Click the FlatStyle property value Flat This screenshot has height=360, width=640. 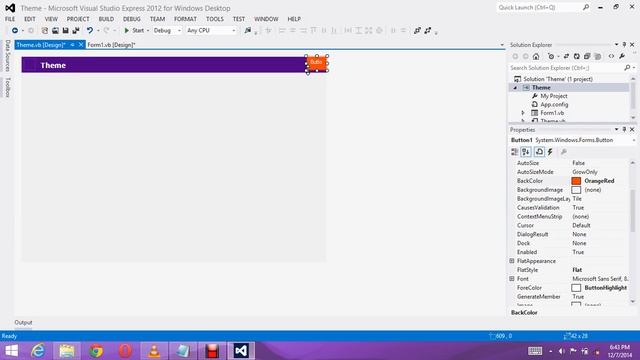577,270
